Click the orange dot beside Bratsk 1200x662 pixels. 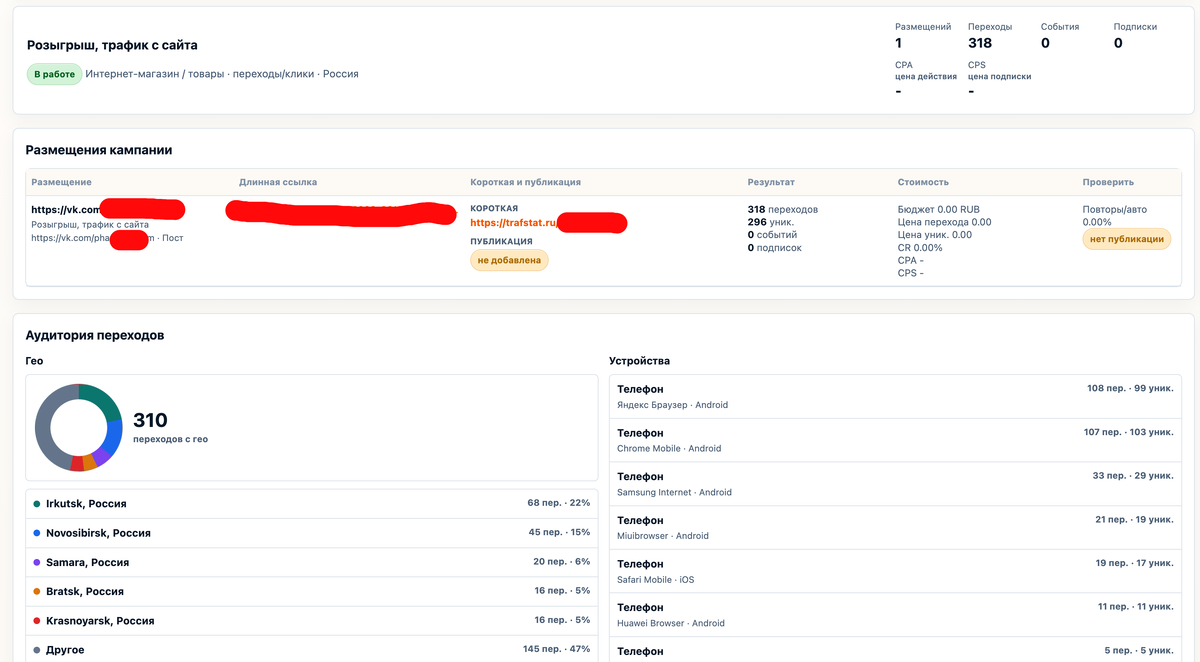(x=37, y=592)
